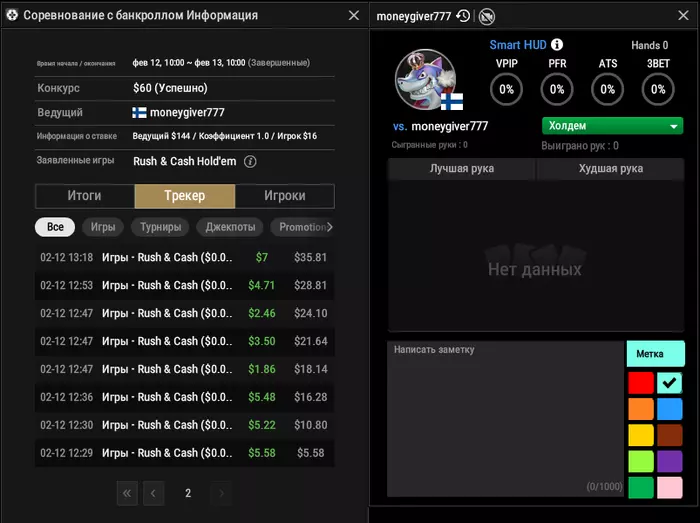Pick the pink label color
700x523 pixels.
(669, 487)
